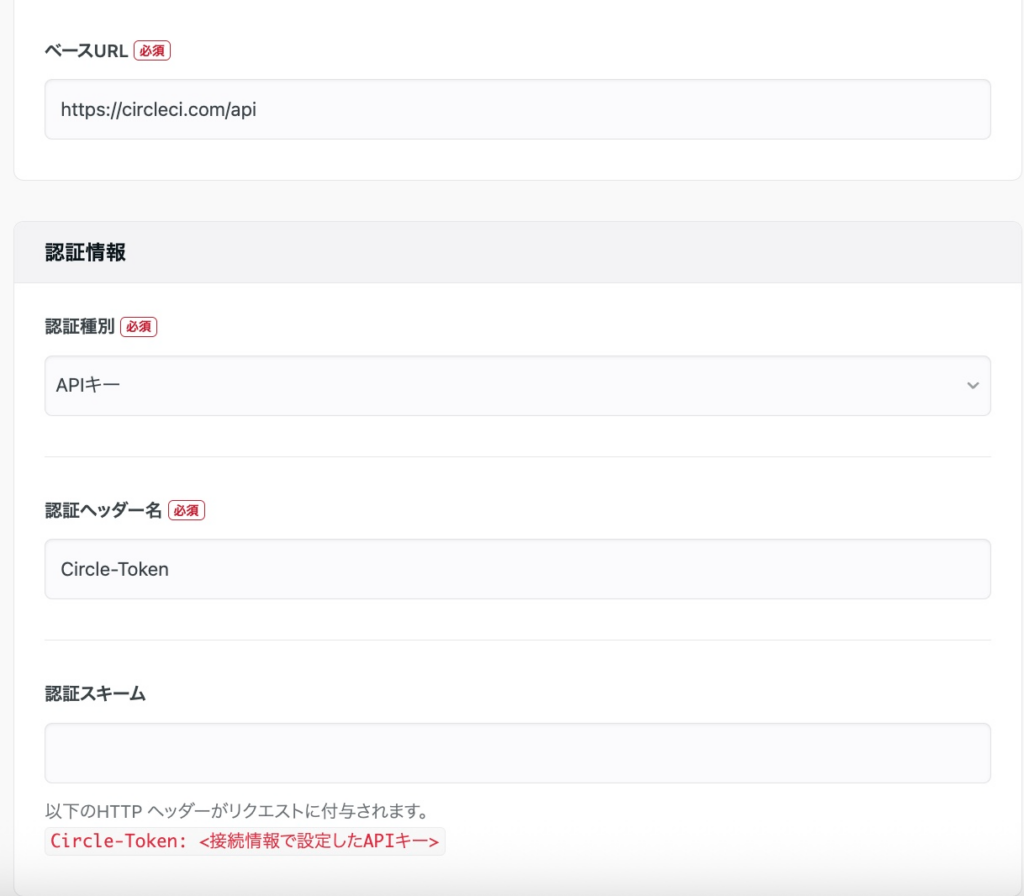The width and height of the screenshot is (1024, 896).
Task: Click the 認証種別 label text
Action: click(80, 327)
